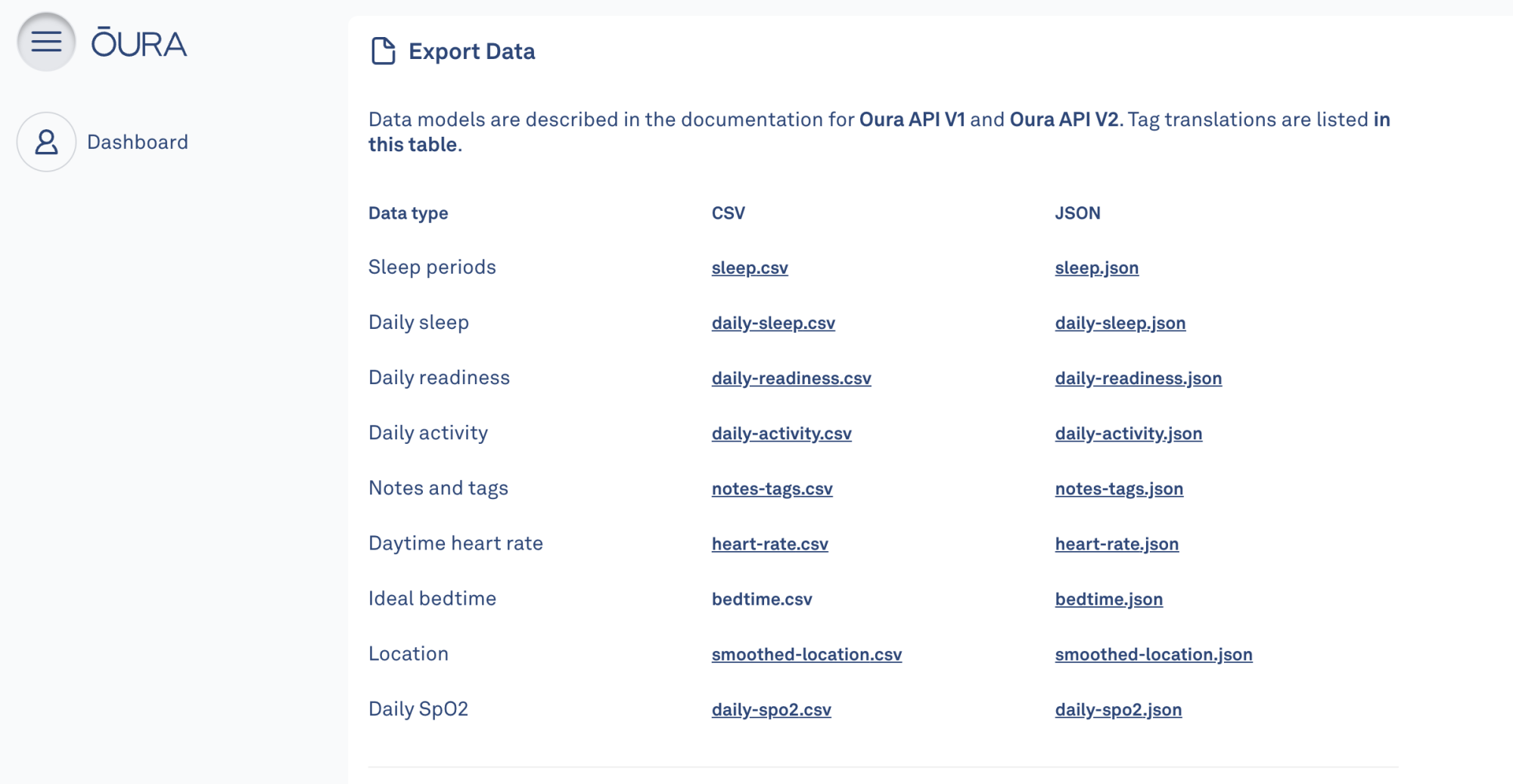Download smoothed-location.csv file
Image resolution: width=1513 pixels, height=784 pixels.
pos(806,654)
